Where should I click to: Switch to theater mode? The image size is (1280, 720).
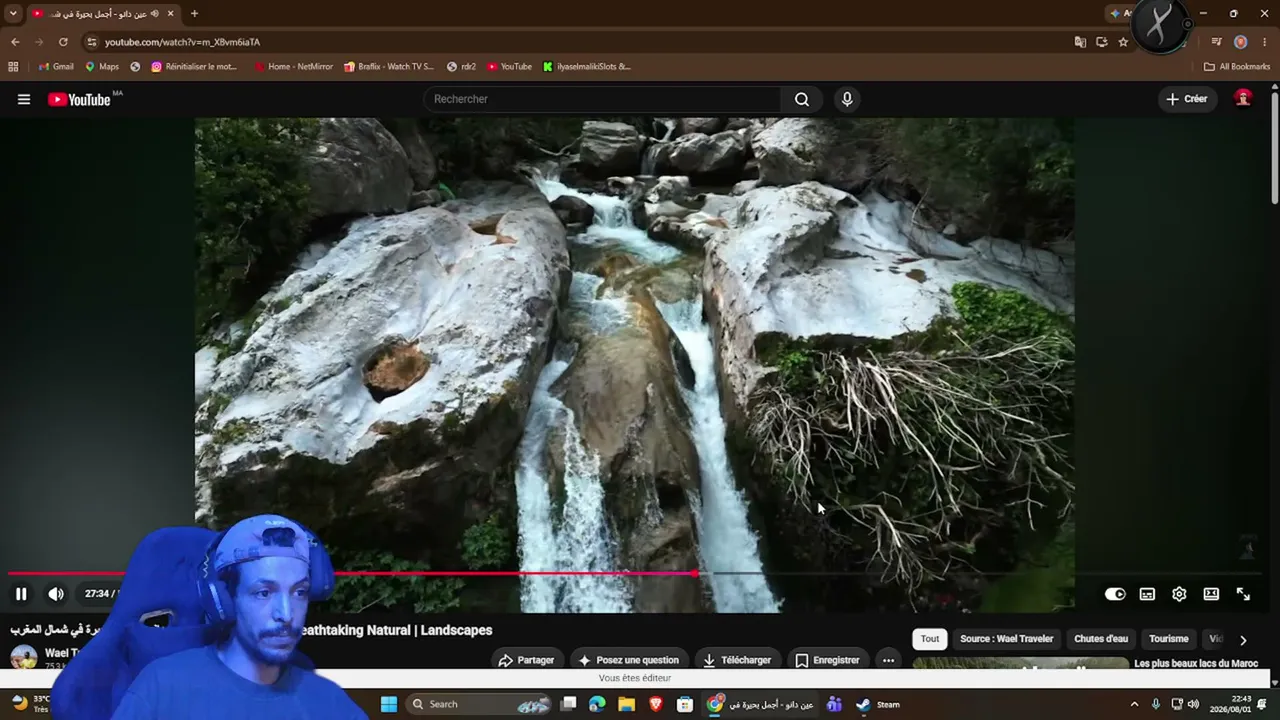pyautogui.click(x=1211, y=594)
